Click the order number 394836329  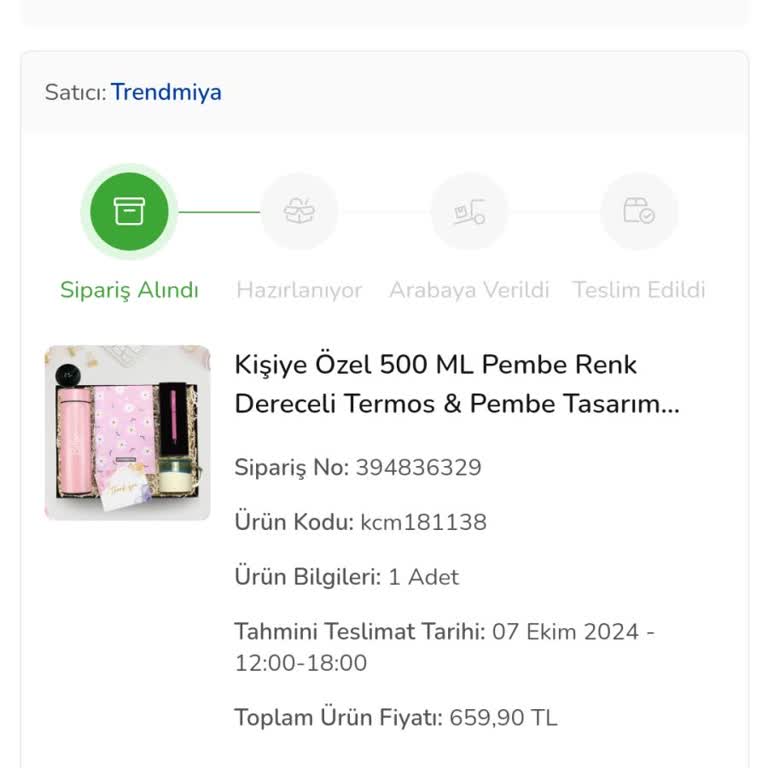(x=418, y=467)
